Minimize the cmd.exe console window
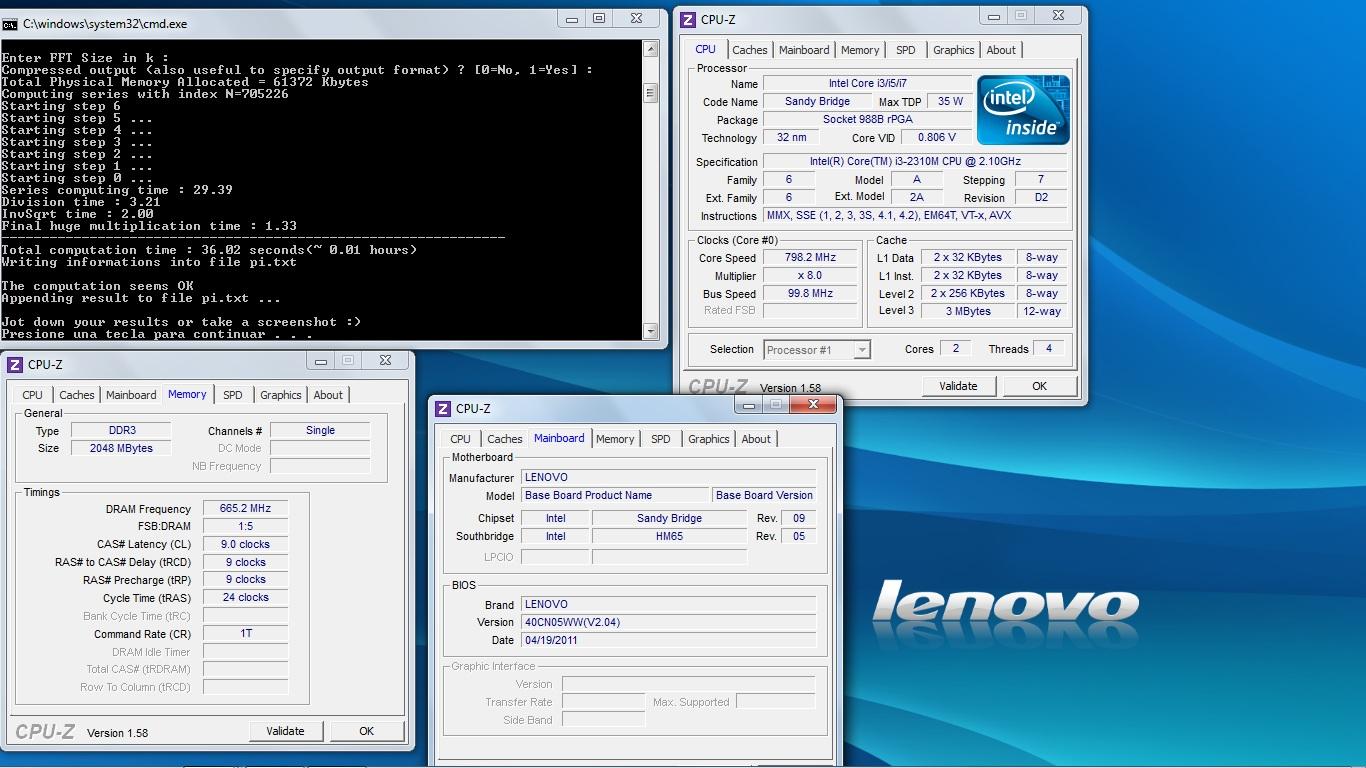The width and height of the screenshot is (1366, 768). coord(572,18)
